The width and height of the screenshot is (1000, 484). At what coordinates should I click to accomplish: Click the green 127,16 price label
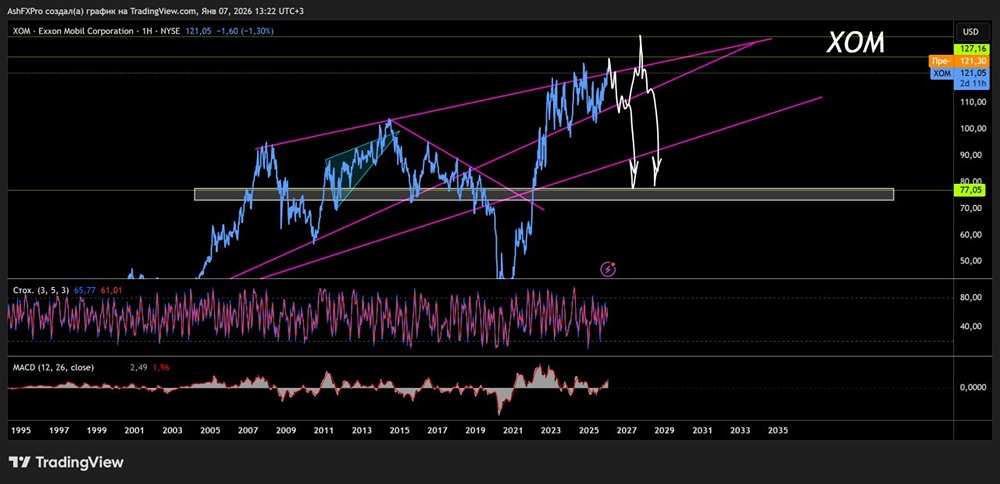click(971, 48)
